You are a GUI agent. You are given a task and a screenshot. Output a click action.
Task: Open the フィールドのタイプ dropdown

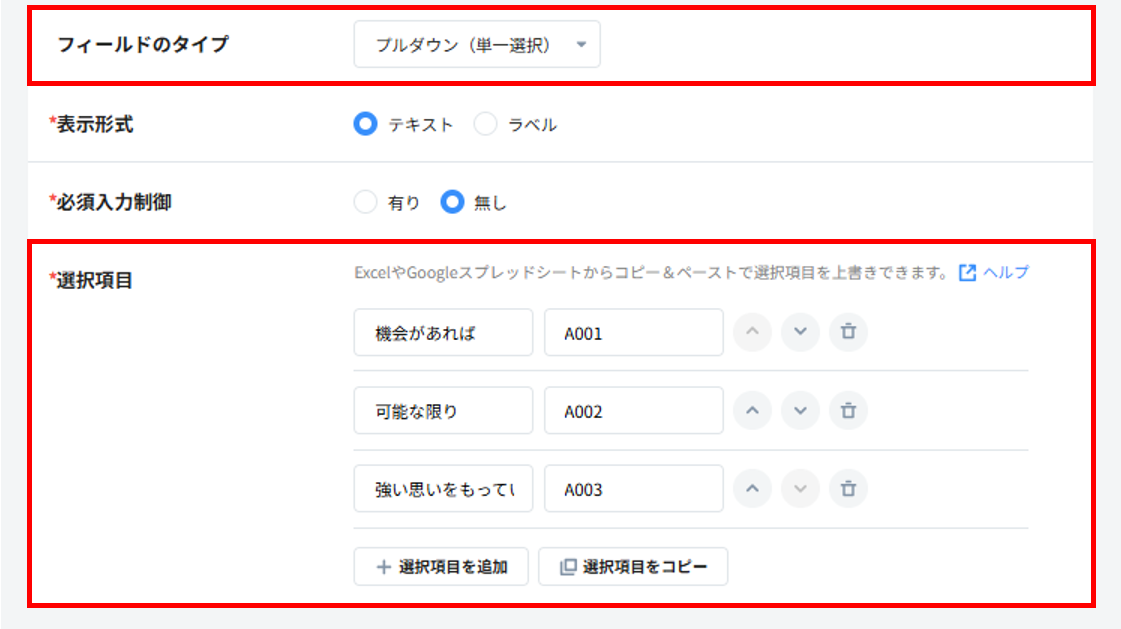point(477,45)
